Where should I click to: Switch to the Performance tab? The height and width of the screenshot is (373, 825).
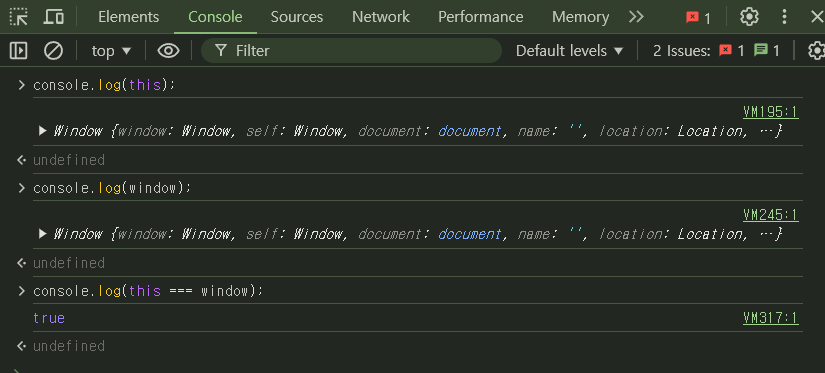(480, 17)
